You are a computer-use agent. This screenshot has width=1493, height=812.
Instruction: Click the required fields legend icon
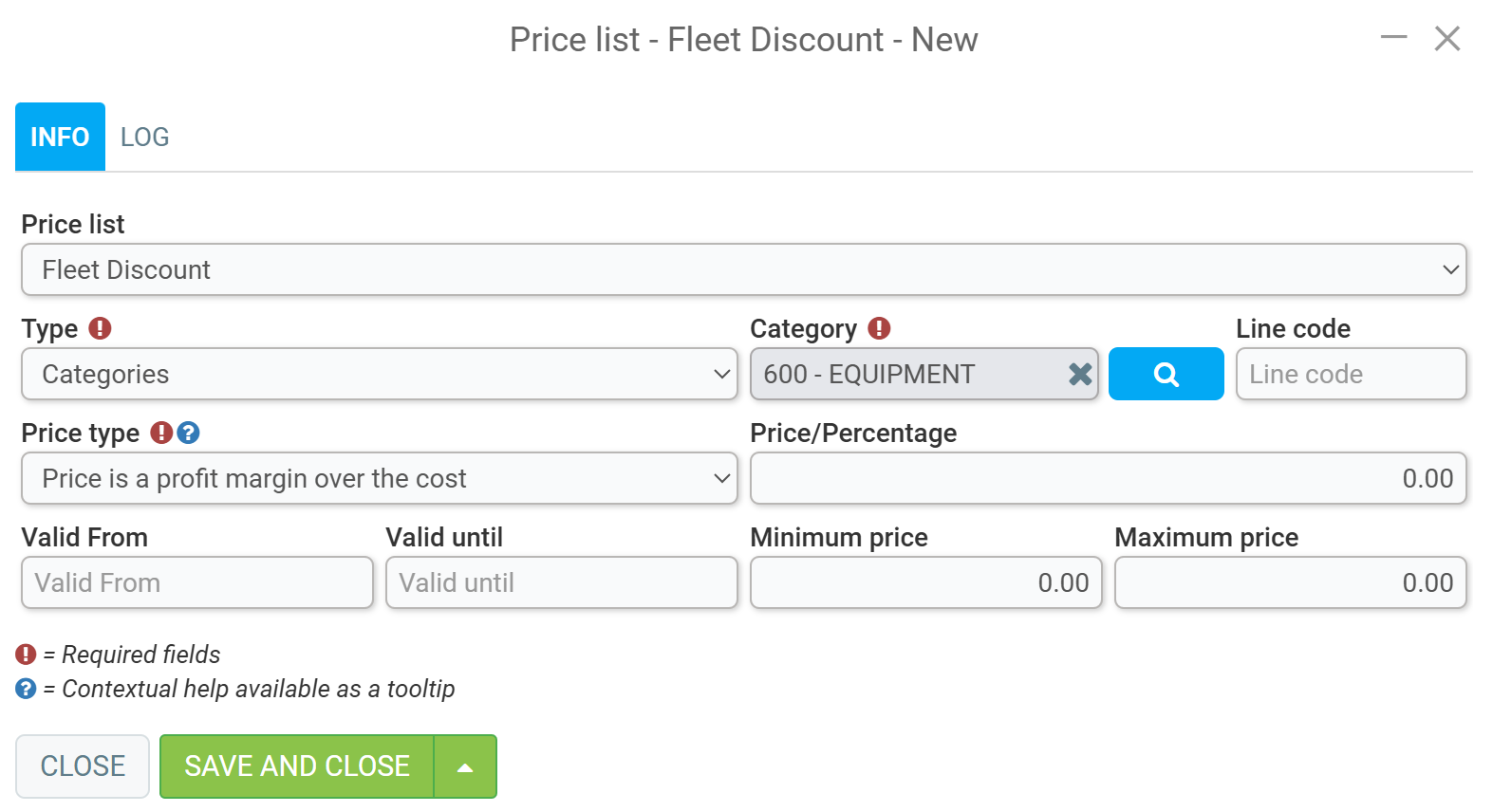(24, 654)
